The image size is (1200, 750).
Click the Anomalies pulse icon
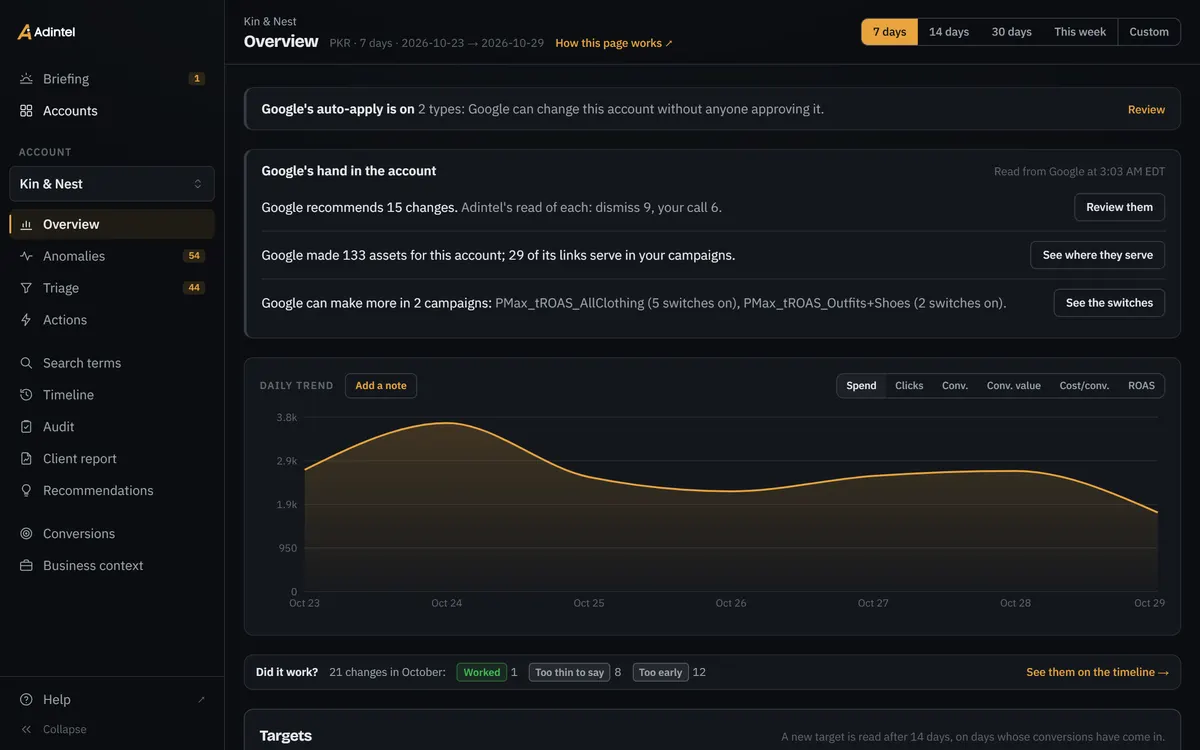pyautogui.click(x=26, y=256)
